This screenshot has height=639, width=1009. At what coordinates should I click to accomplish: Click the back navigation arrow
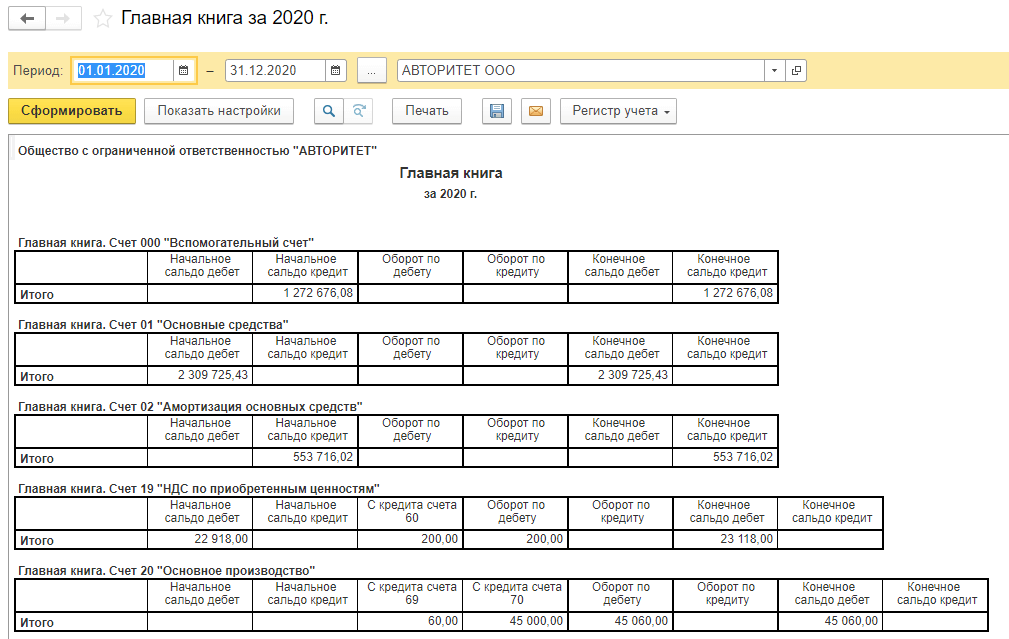tap(27, 19)
